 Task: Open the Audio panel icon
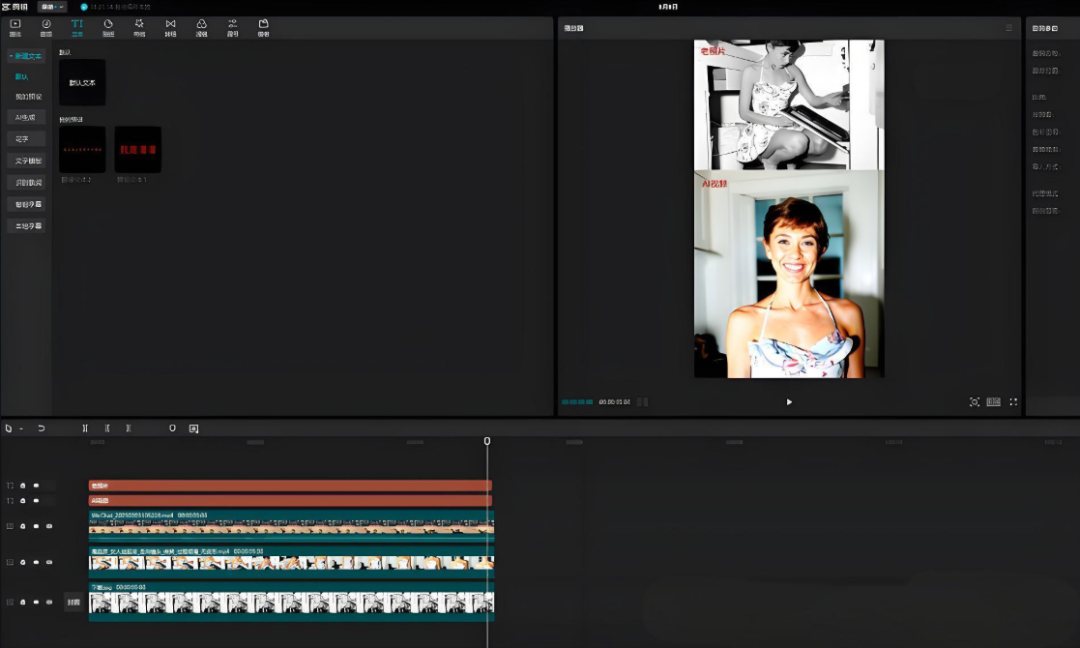click(x=46, y=26)
